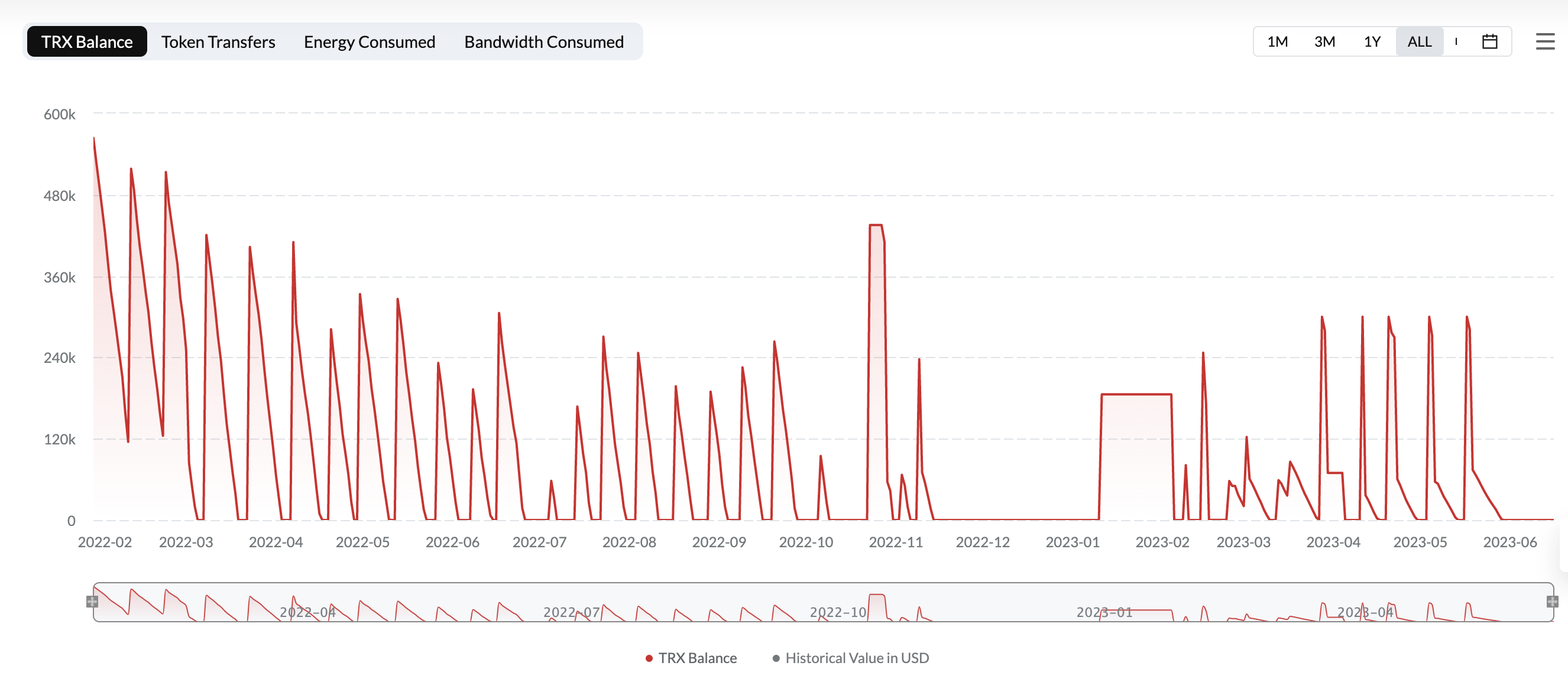The width and height of the screenshot is (1568, 682).
Task: Open the calendar date range picker
Action: (x=1489, y=41)
